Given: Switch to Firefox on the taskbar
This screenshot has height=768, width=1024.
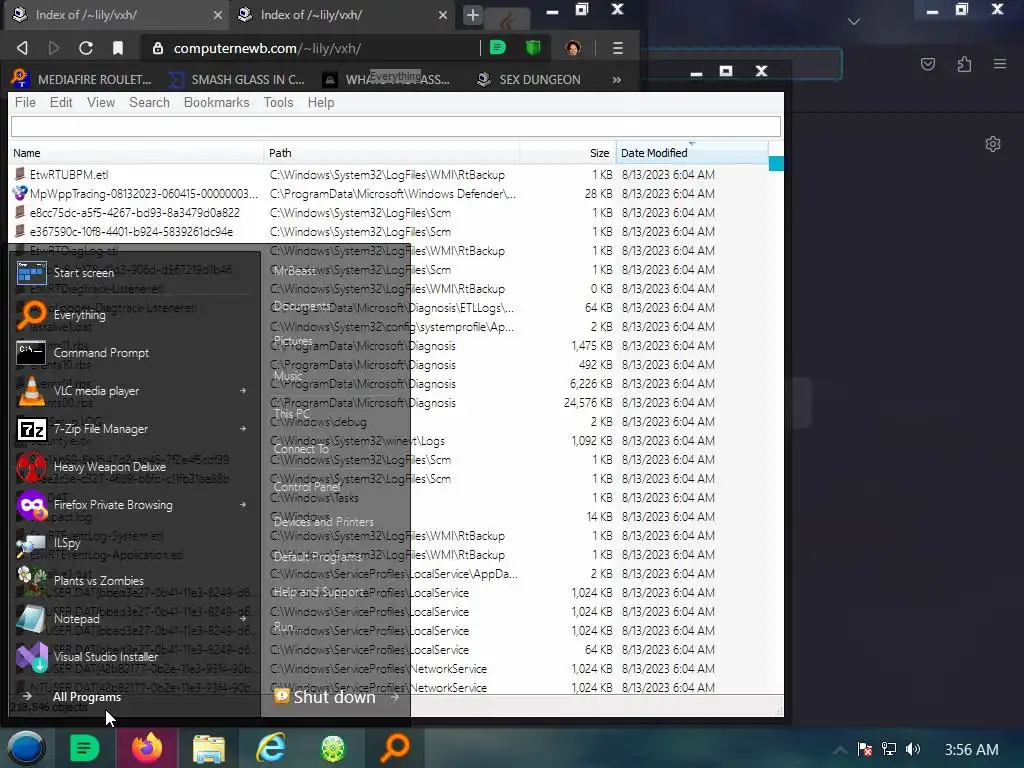Looking at the screenshot, I should (147, 748).
